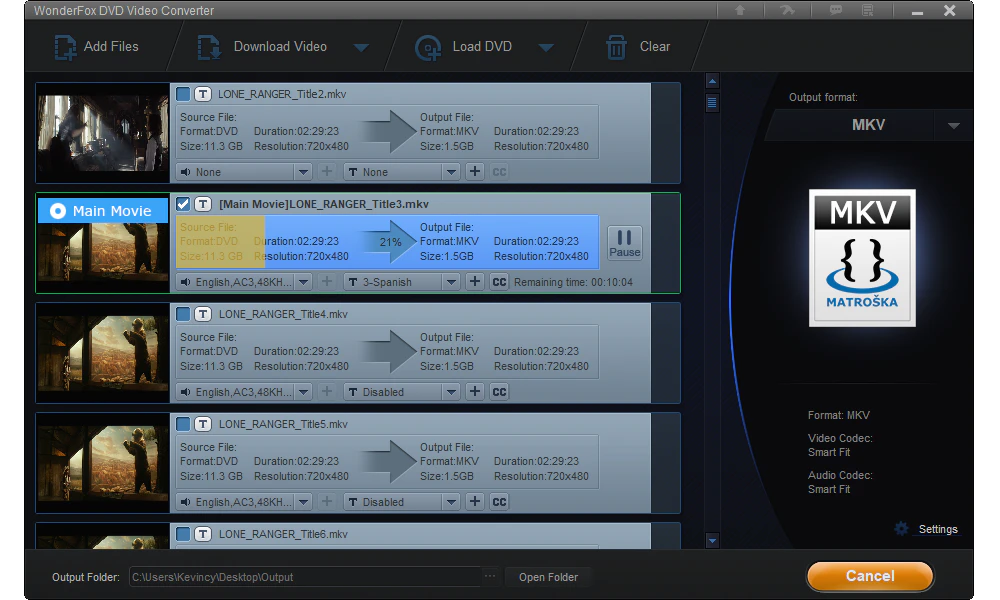The width and height of the screenshot is (1000, 600).
Task: Click the CC closed caption icon for Title5
Action: coord(499,502)
